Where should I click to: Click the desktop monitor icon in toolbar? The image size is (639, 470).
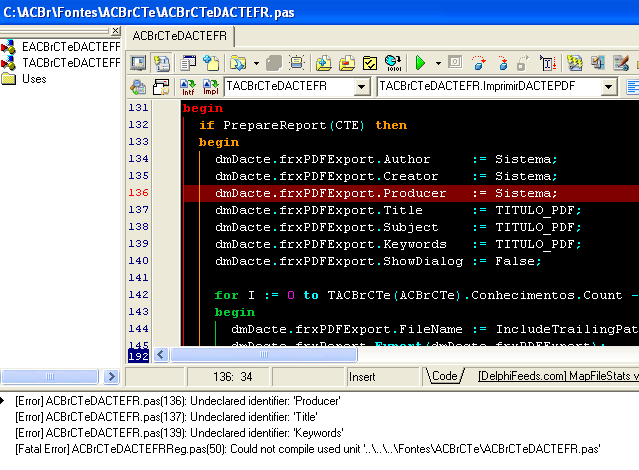coord(138,63)
